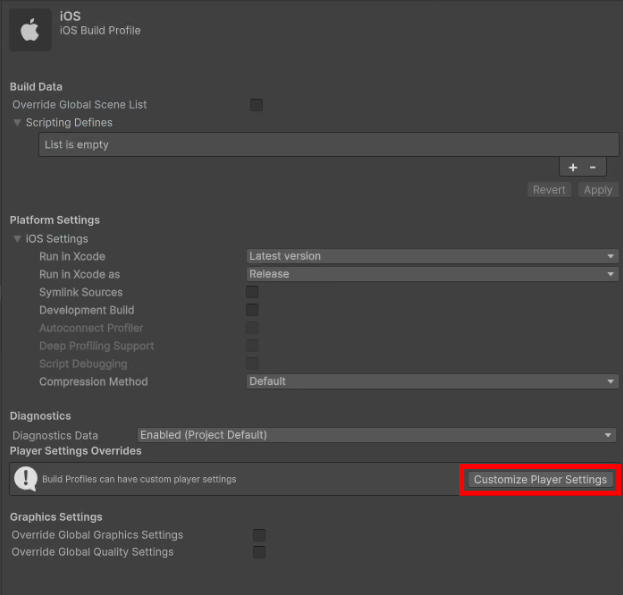
Task: Enable Override Global Scene List checkbox
Action: tap(256, 105)
